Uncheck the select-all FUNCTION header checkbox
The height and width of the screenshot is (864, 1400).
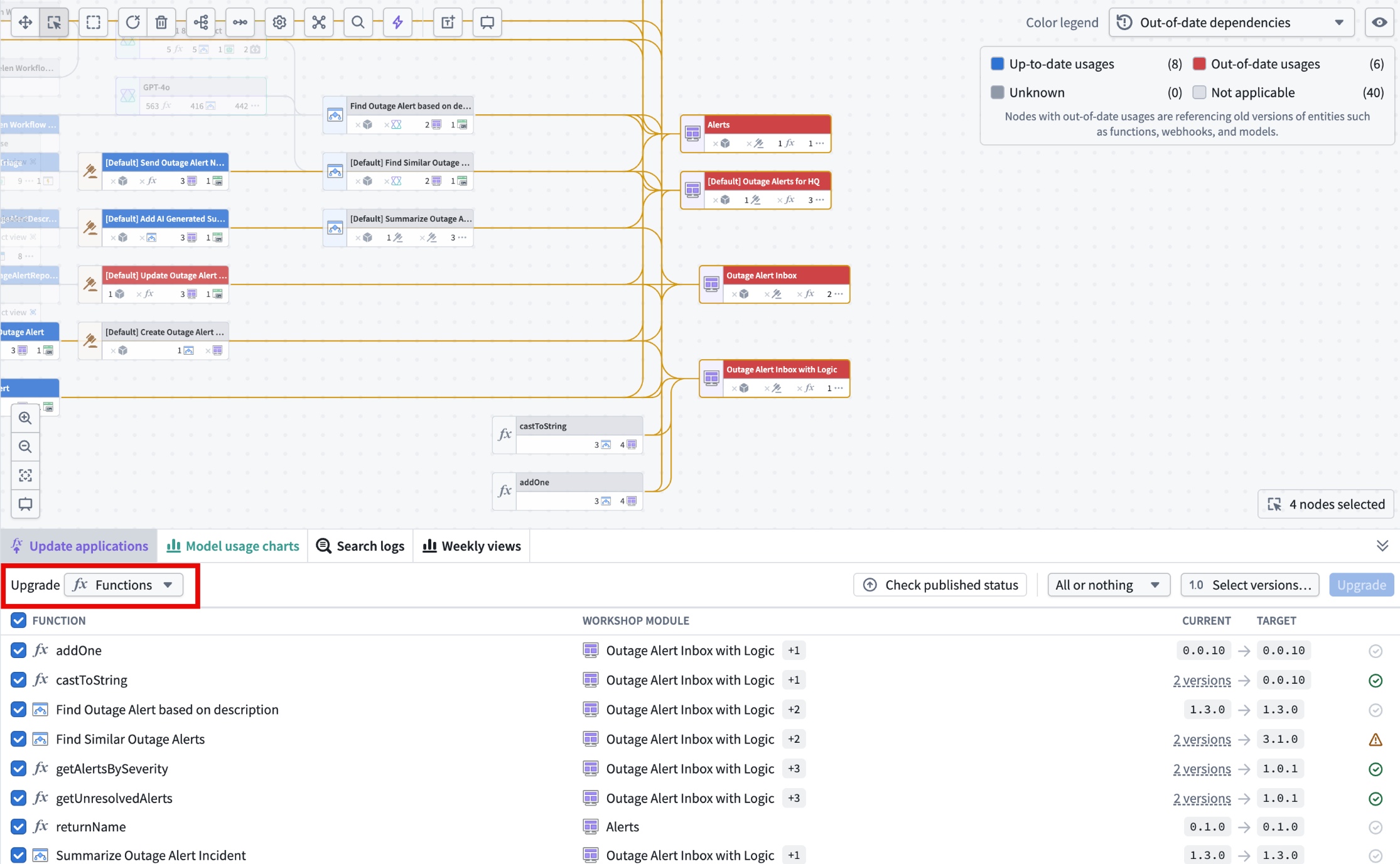coord(19,620)
